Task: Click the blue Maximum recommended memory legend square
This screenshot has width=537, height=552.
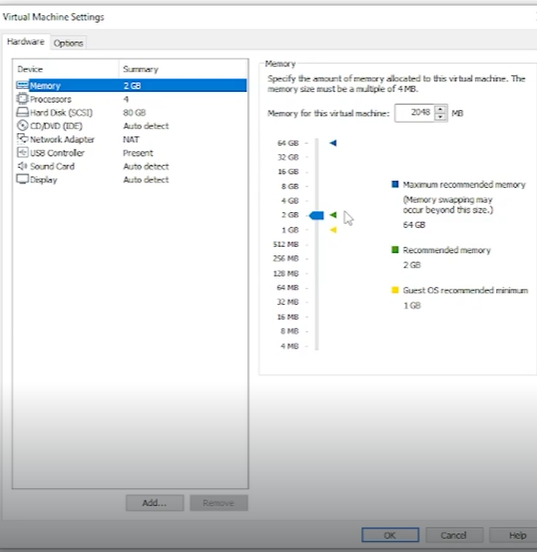Action: tap(395, 184)
